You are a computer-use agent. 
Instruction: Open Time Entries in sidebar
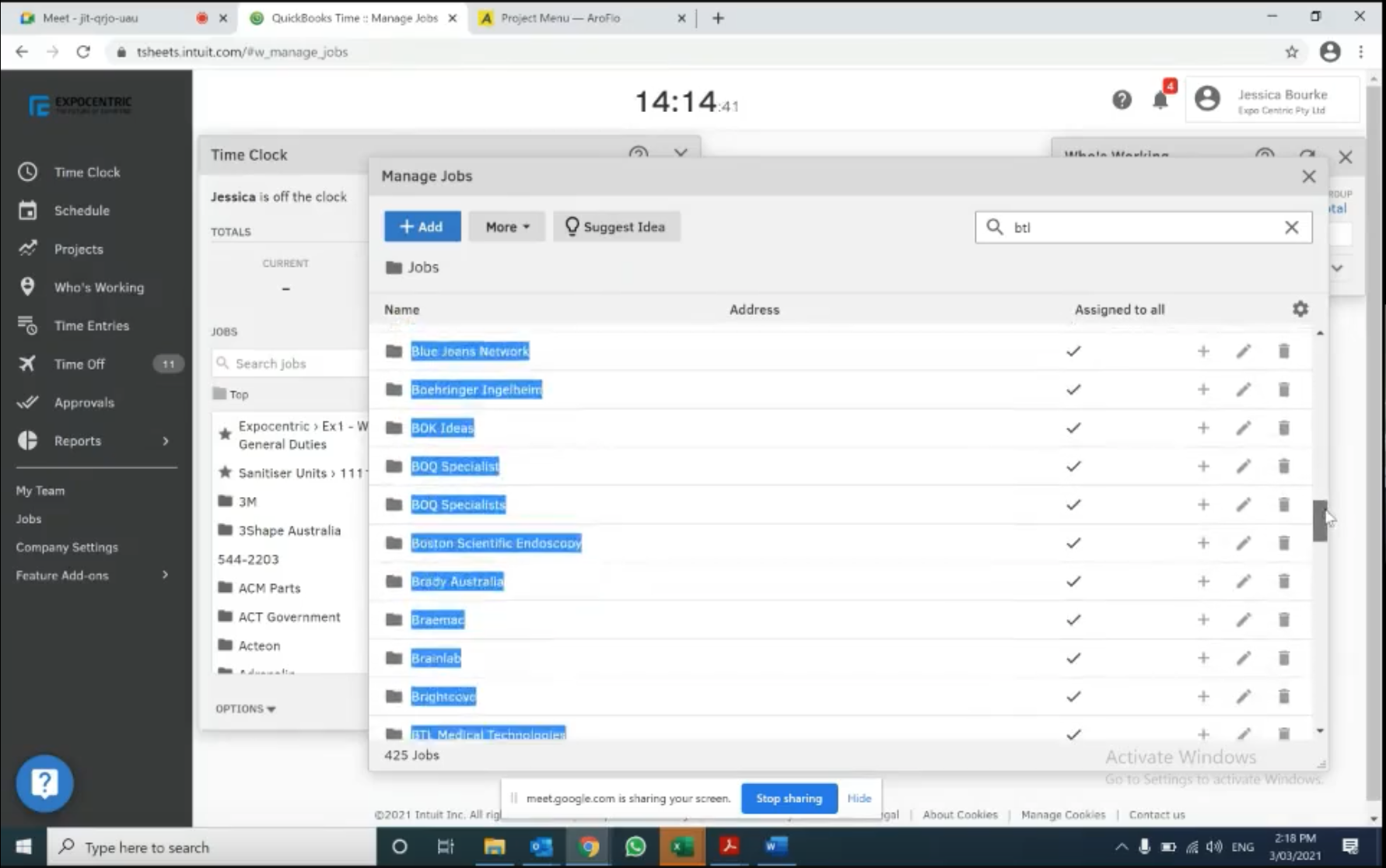point(92,325)
